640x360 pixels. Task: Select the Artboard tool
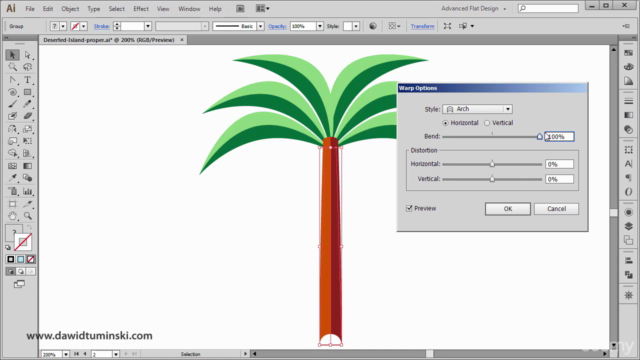click(12, 204)
